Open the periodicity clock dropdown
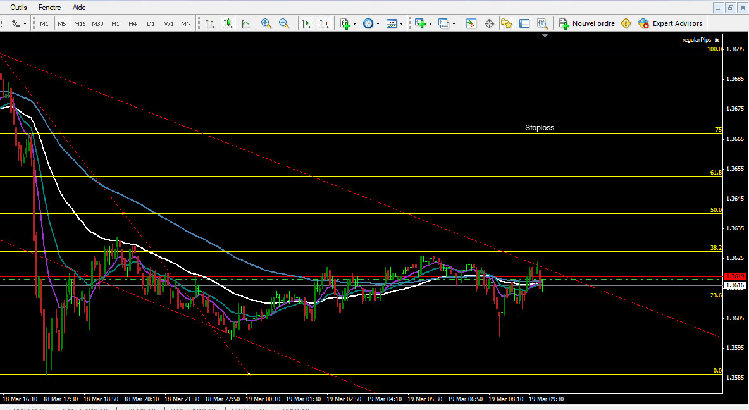 (x=369, y=23)
